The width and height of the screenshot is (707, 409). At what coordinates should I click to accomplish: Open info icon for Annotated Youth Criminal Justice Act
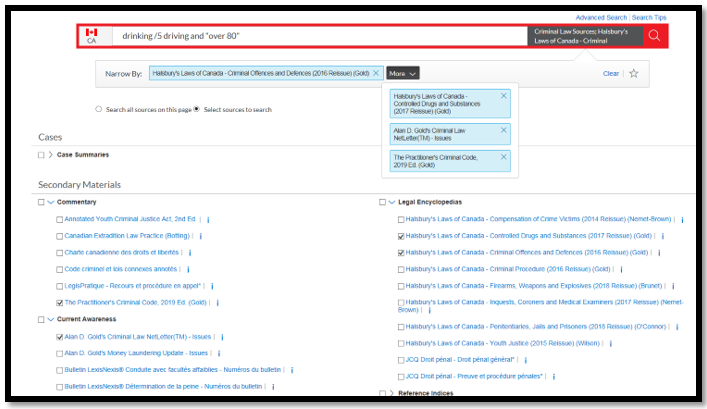tap(206, 219)
